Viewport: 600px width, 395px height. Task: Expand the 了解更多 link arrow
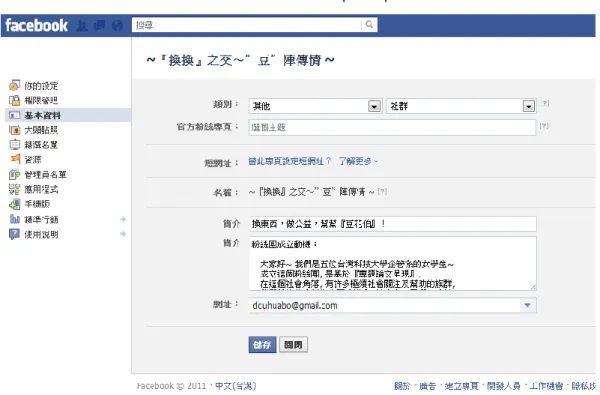pyautogui.click(x=376, y=162)
